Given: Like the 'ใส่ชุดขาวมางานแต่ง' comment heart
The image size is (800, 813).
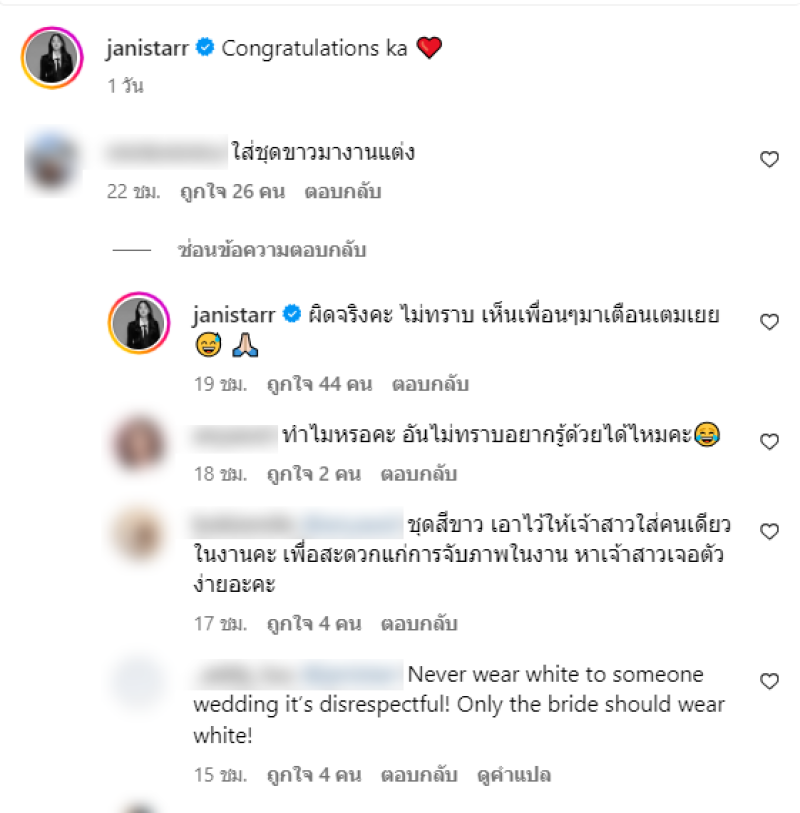Looking at the screenshot, I should (x=769, y=159).
